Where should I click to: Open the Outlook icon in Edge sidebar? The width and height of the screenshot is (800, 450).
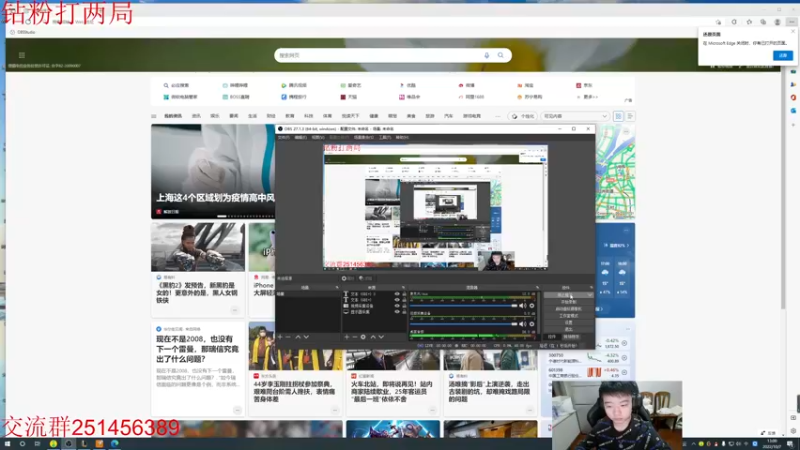pos(793,111)
